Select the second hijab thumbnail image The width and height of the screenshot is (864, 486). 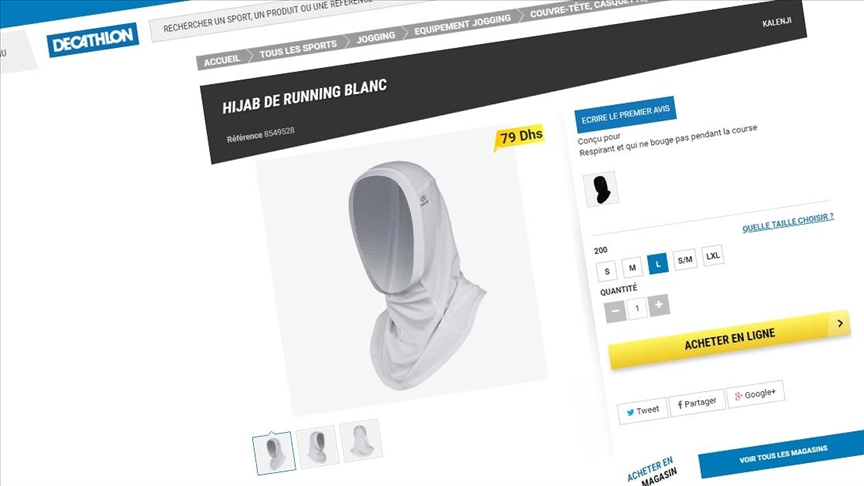coord(317,446)
